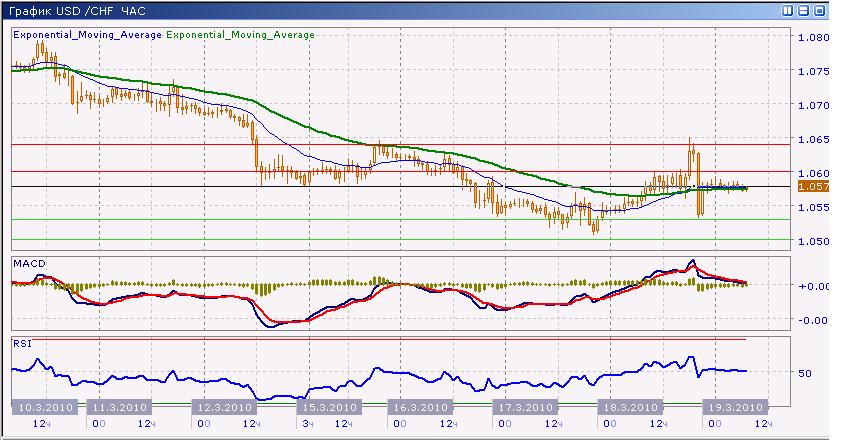Select the green Exponential_Moving_Average legend label
842x440 pixels.
241,35
